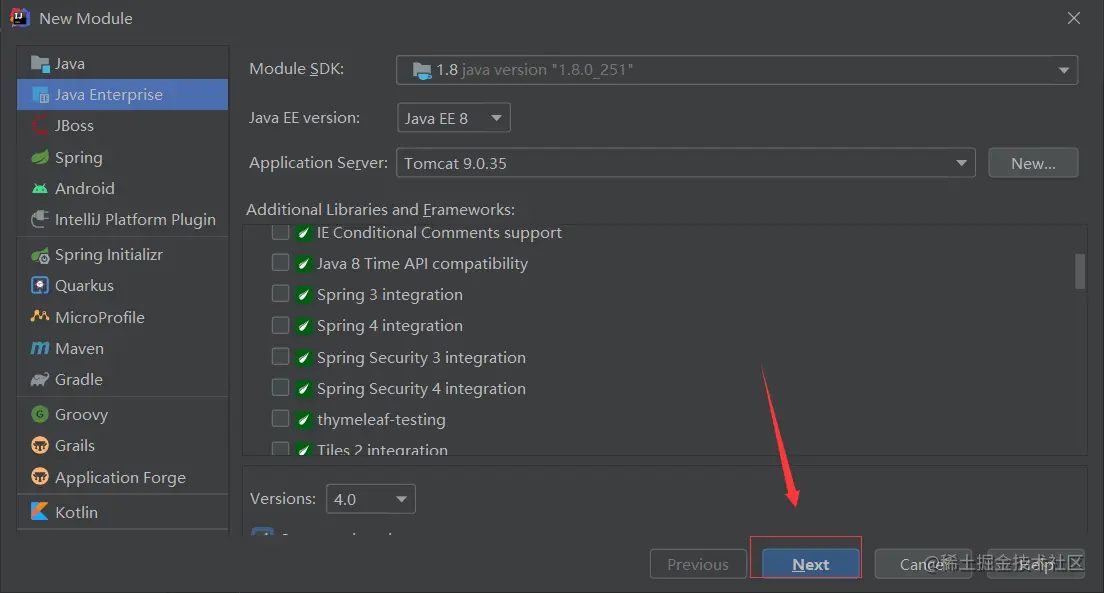This screenshot has height=593, width=1104.
Task: Click the MicroProfile icon
Action: pos(40,317)
